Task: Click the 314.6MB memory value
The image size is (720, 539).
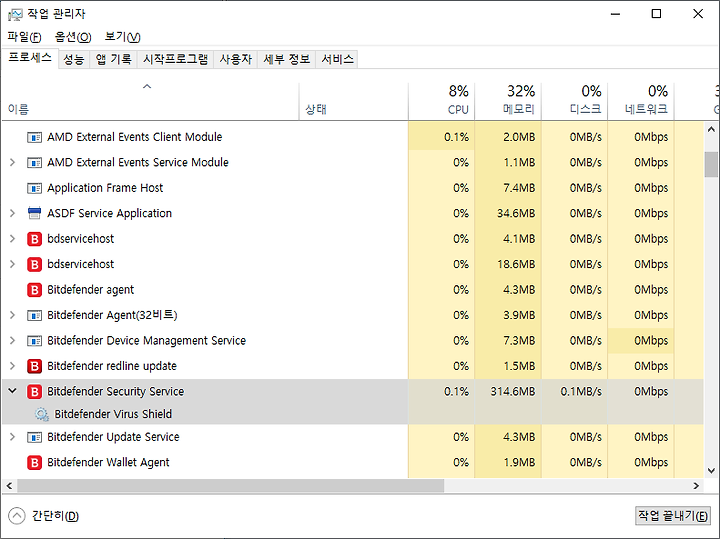Action: point(512,392)
